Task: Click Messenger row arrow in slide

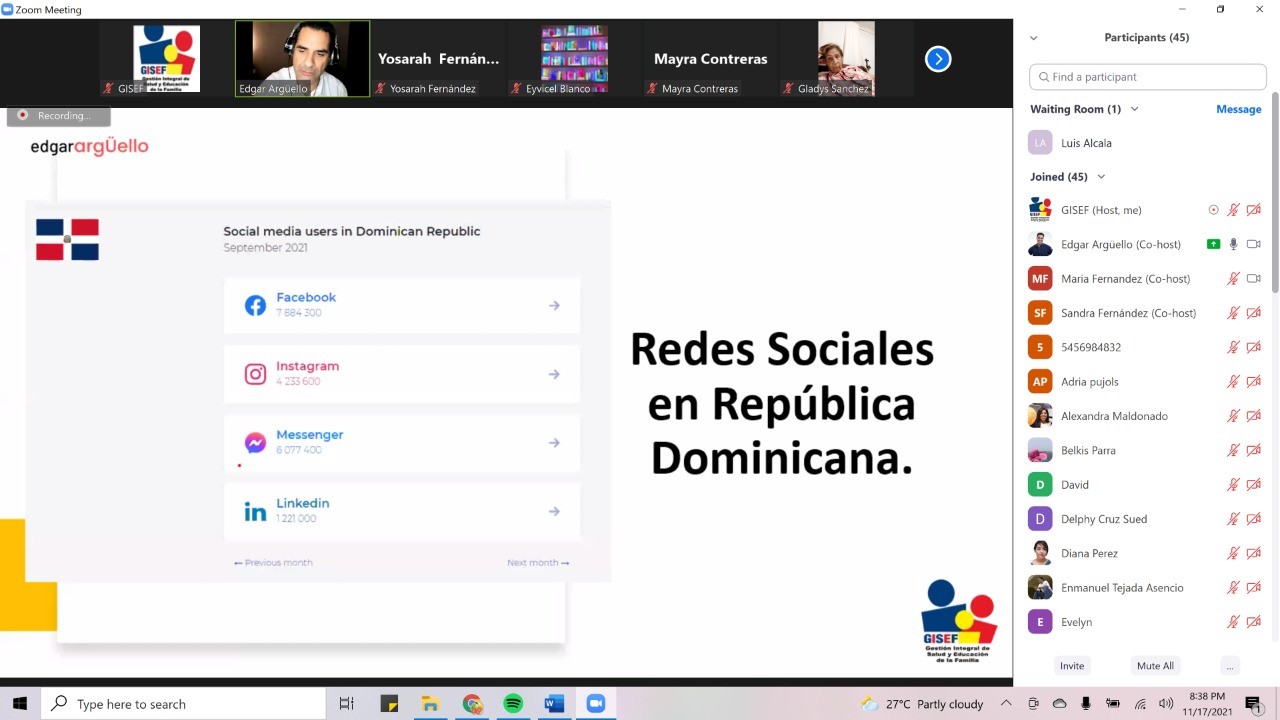Action: [554, 443]
